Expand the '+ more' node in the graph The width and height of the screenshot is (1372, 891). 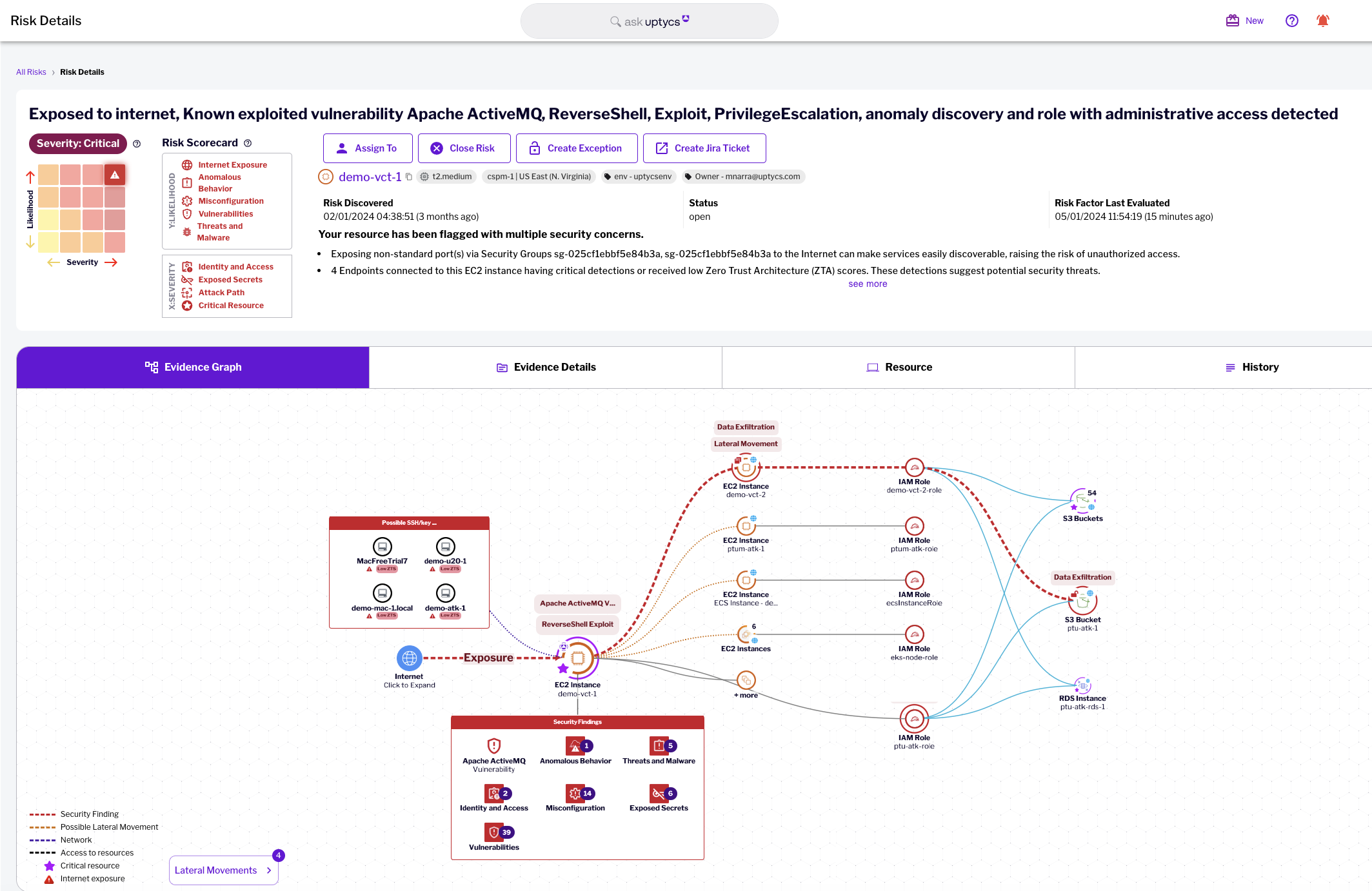point(746,680)
